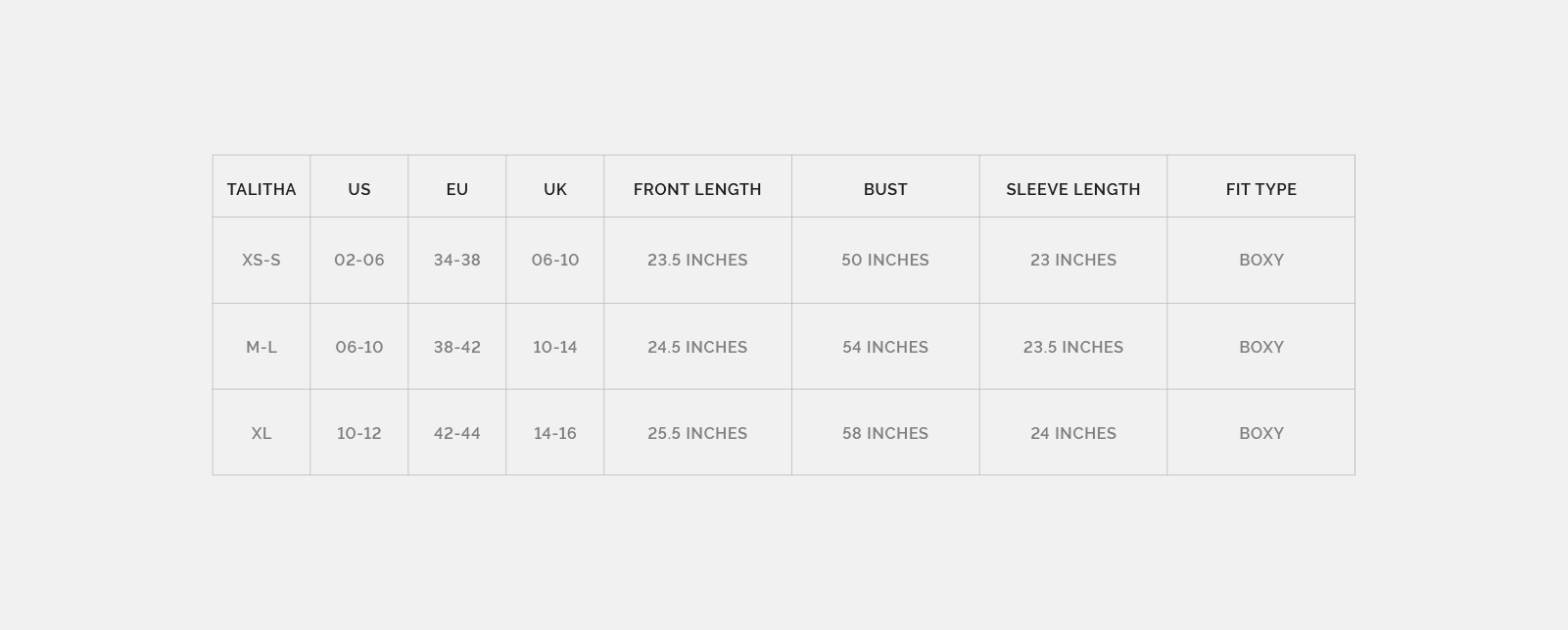Select the FRONT LENGTH header cell

click(697, 189)
